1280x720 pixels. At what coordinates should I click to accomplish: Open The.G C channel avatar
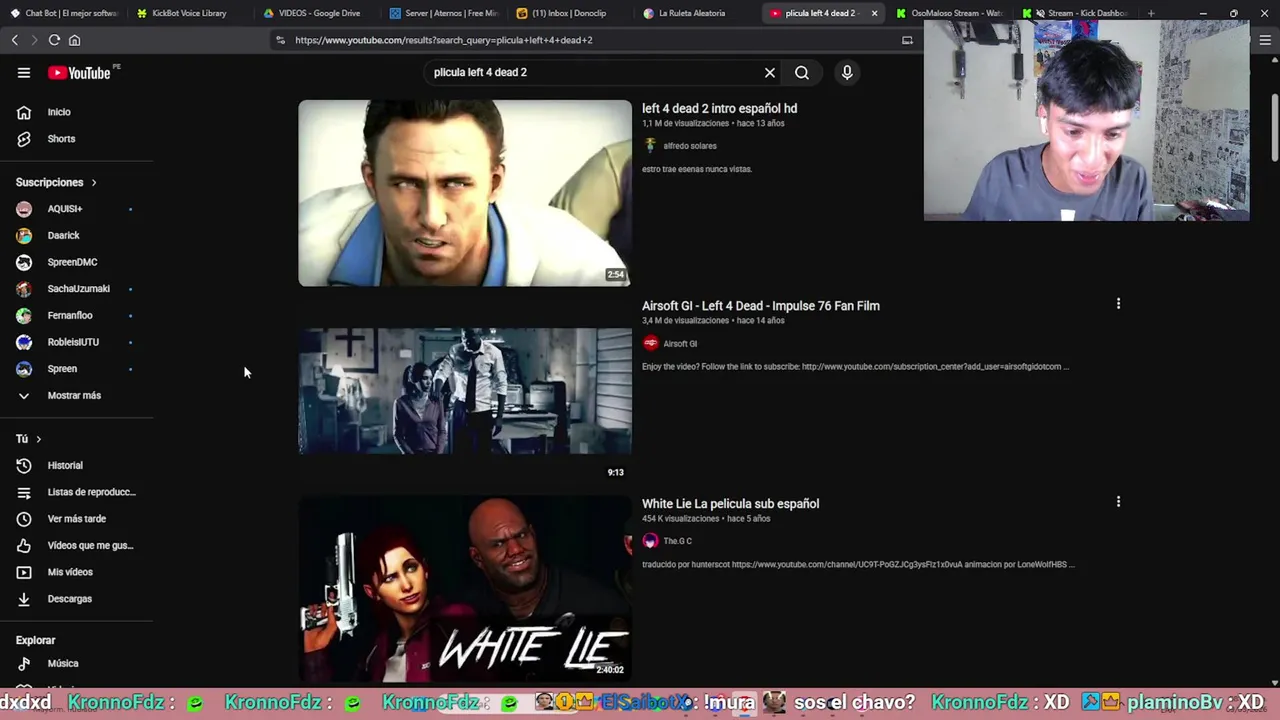tap(650, 541)
